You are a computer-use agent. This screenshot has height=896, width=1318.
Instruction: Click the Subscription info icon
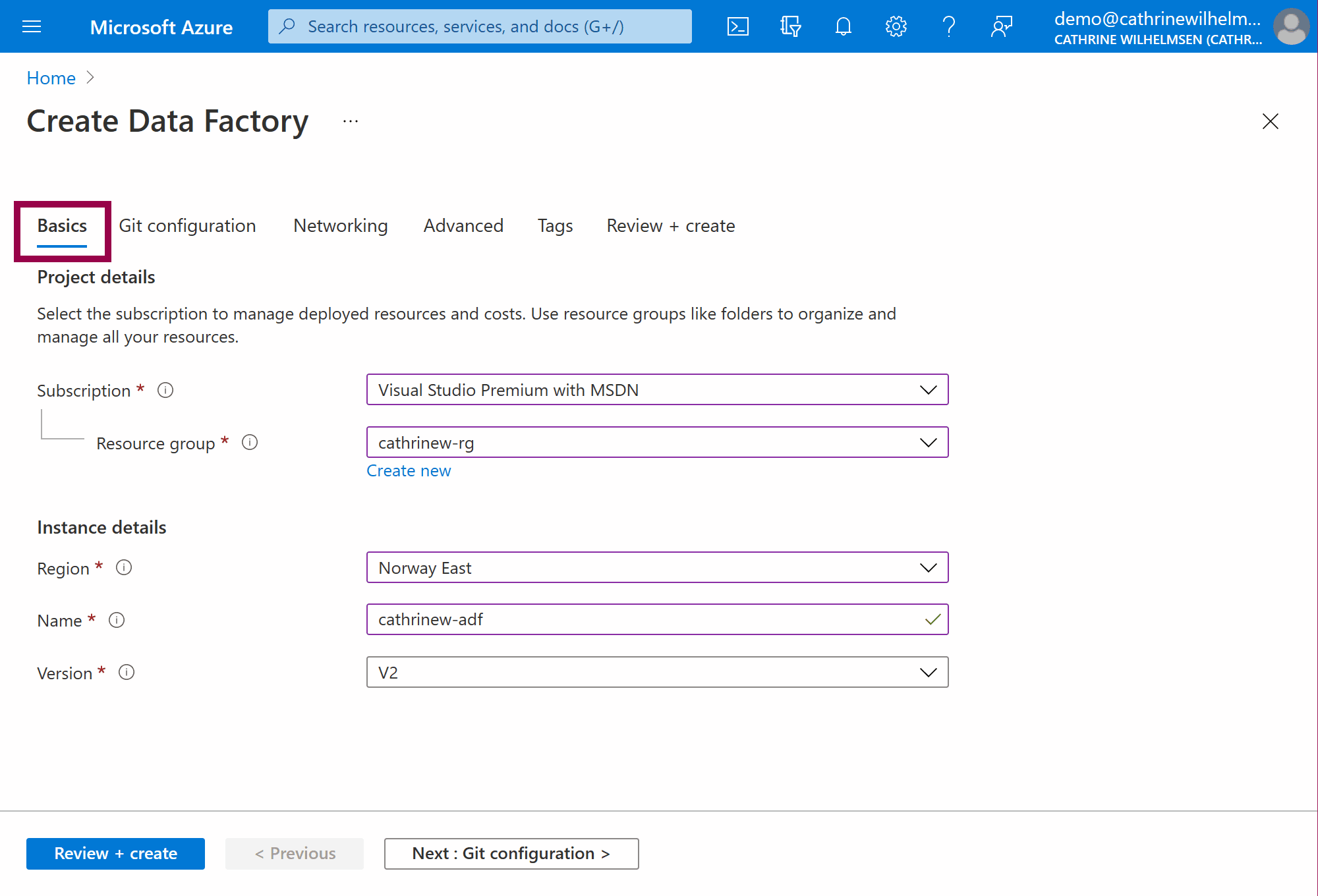click(165, 390)
